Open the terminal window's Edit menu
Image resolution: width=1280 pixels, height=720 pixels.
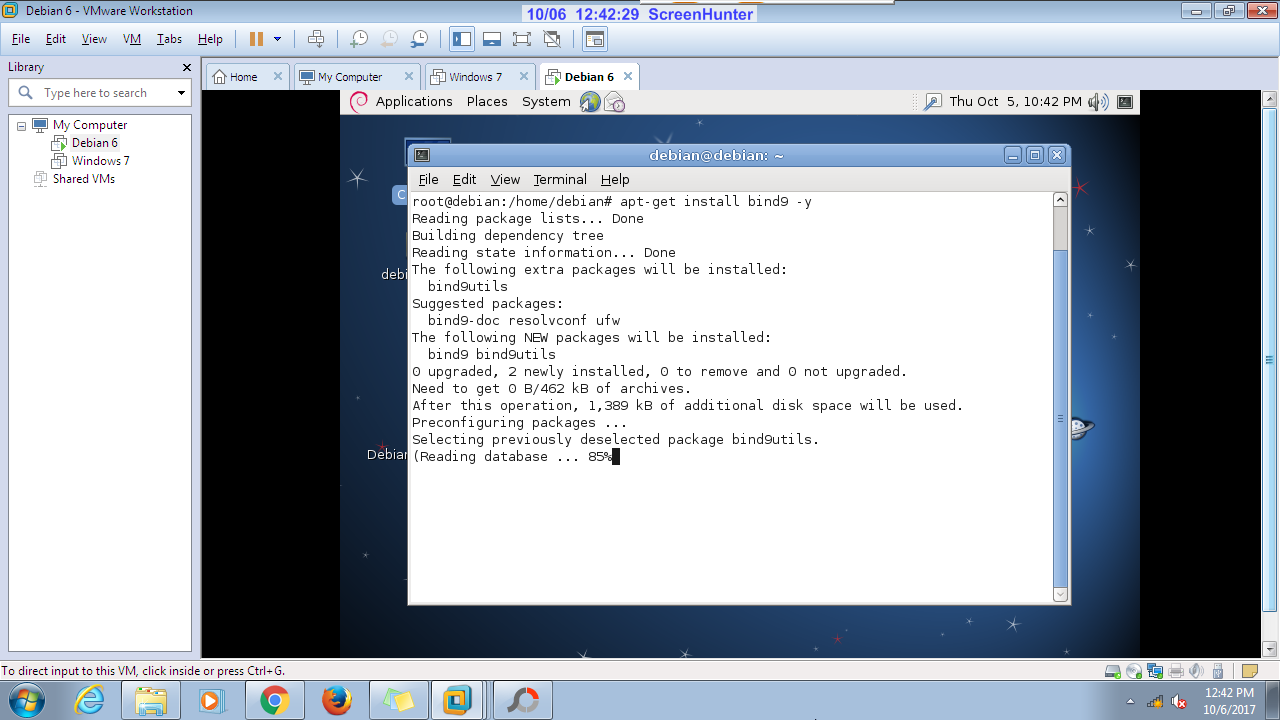(464, 179)
